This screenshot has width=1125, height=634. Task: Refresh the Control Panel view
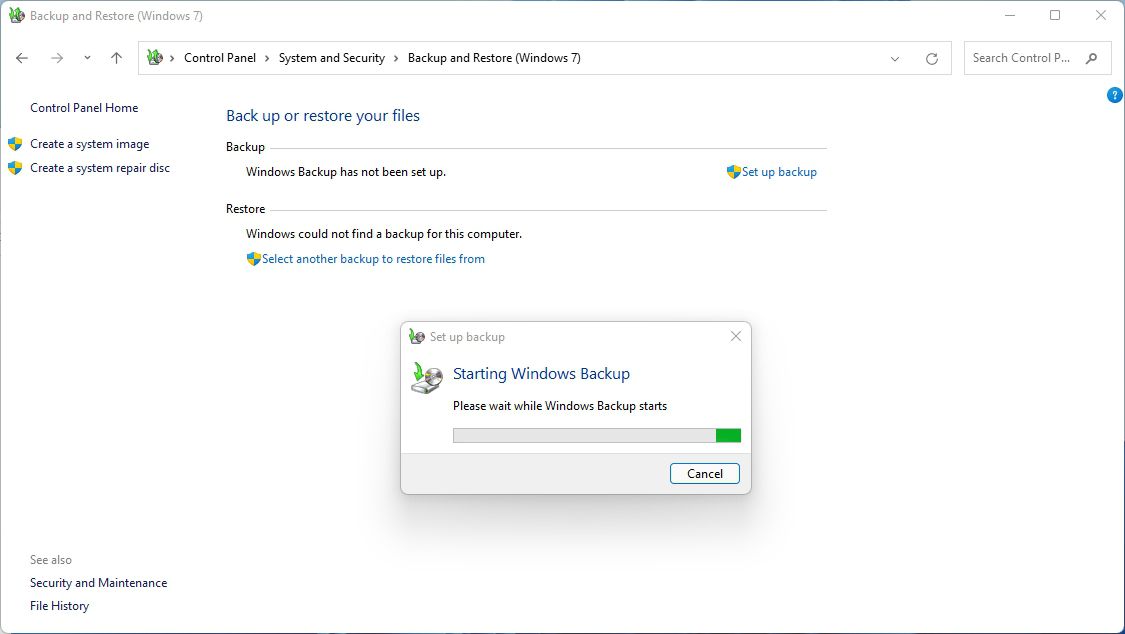click(931, 59)
